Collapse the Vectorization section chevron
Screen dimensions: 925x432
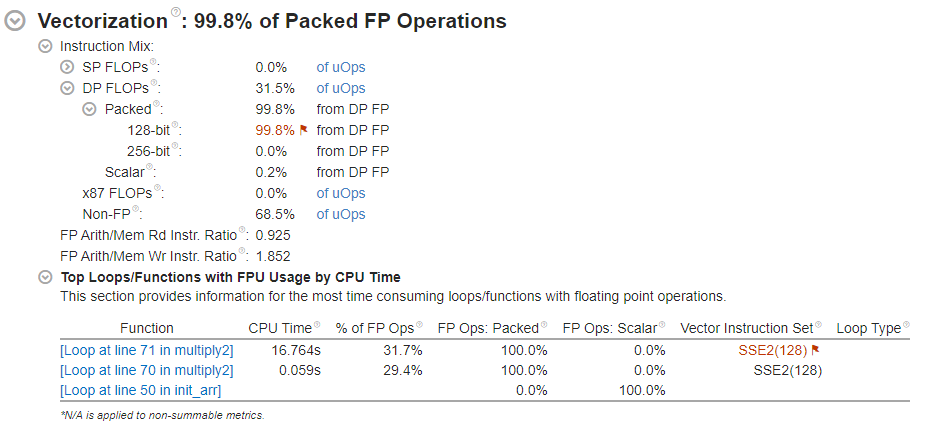(17, 21)
